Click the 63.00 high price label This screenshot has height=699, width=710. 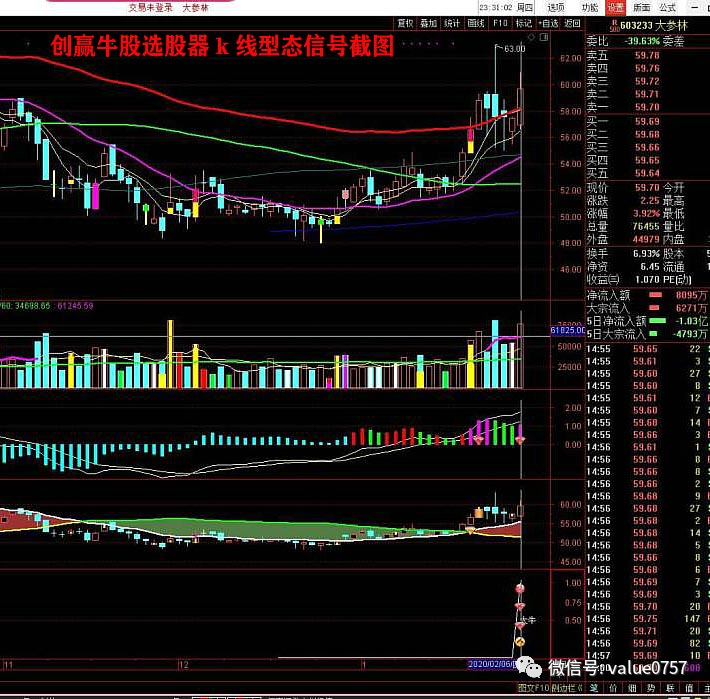[x=514, y=48]
